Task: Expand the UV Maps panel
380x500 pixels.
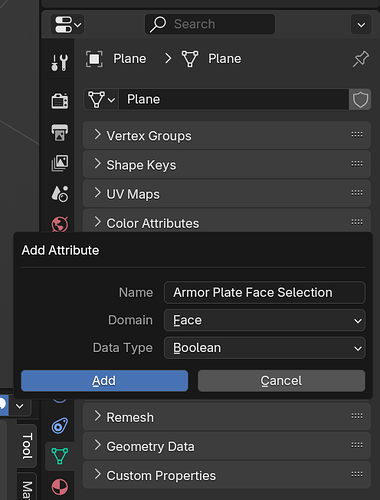Action: click(x=227, y=194)
